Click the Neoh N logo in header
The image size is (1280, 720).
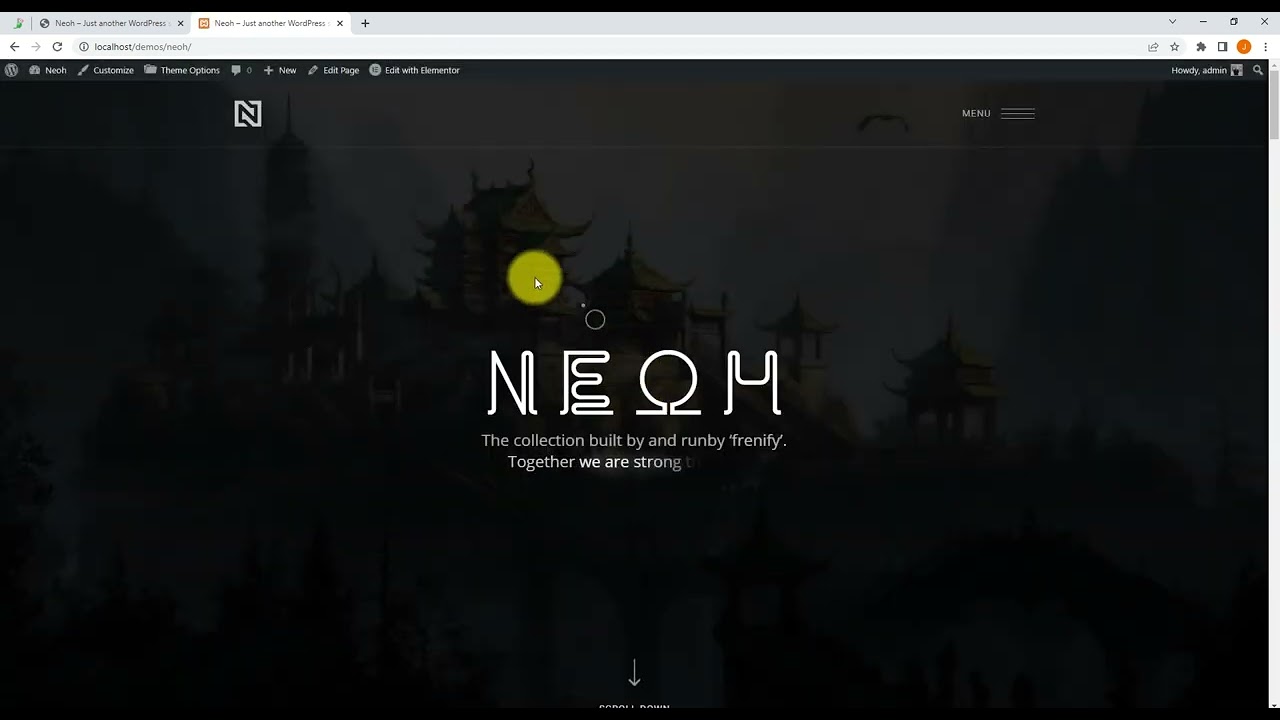[x=248, y=114]
